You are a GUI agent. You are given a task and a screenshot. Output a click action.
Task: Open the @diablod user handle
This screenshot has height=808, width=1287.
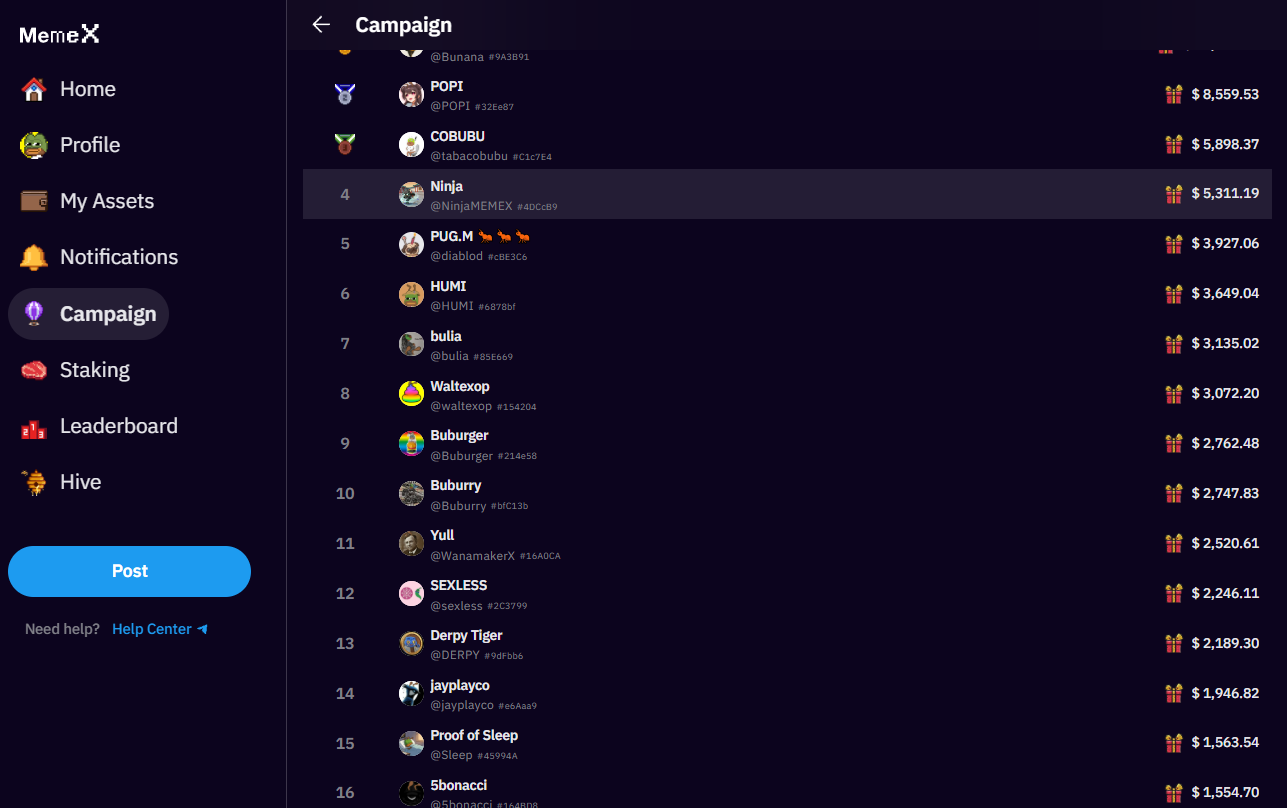click(457, 256)
